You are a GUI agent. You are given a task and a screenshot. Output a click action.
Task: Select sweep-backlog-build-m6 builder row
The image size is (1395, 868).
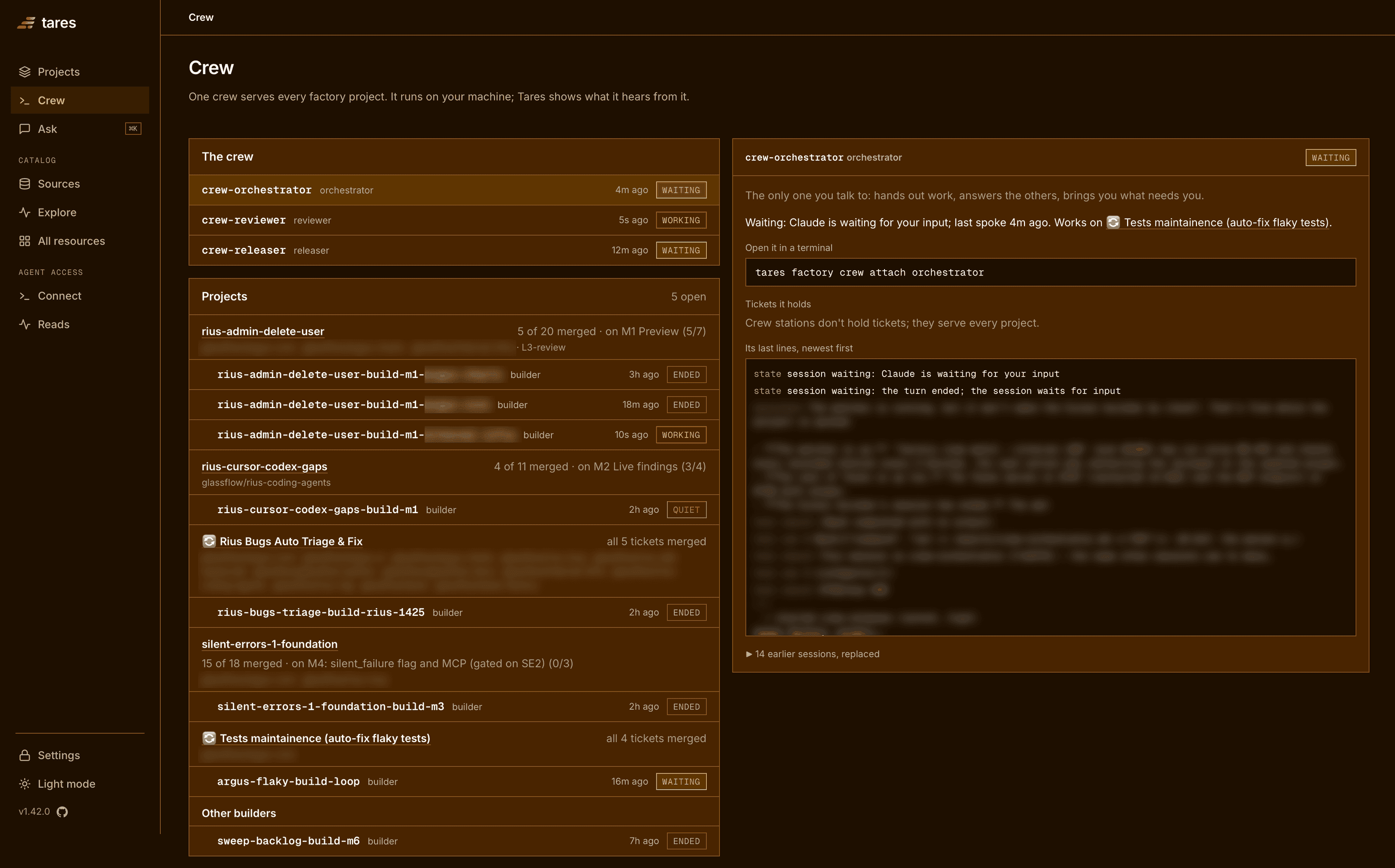[x=454, y=841]
